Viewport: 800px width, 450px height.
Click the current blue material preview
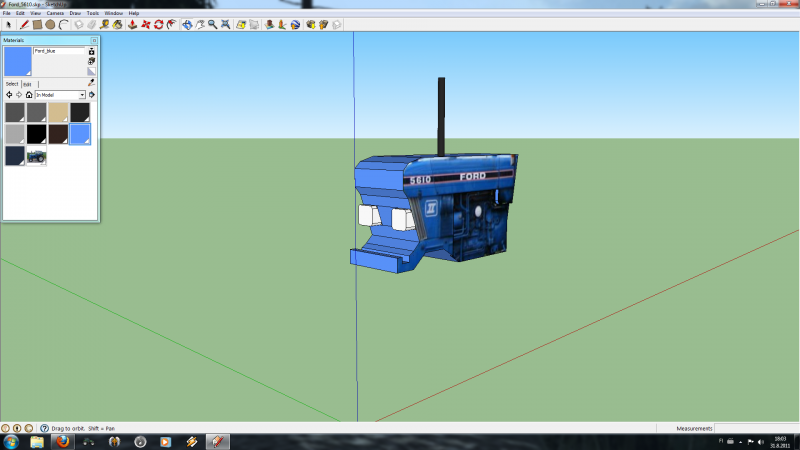[x=18, y=62]
